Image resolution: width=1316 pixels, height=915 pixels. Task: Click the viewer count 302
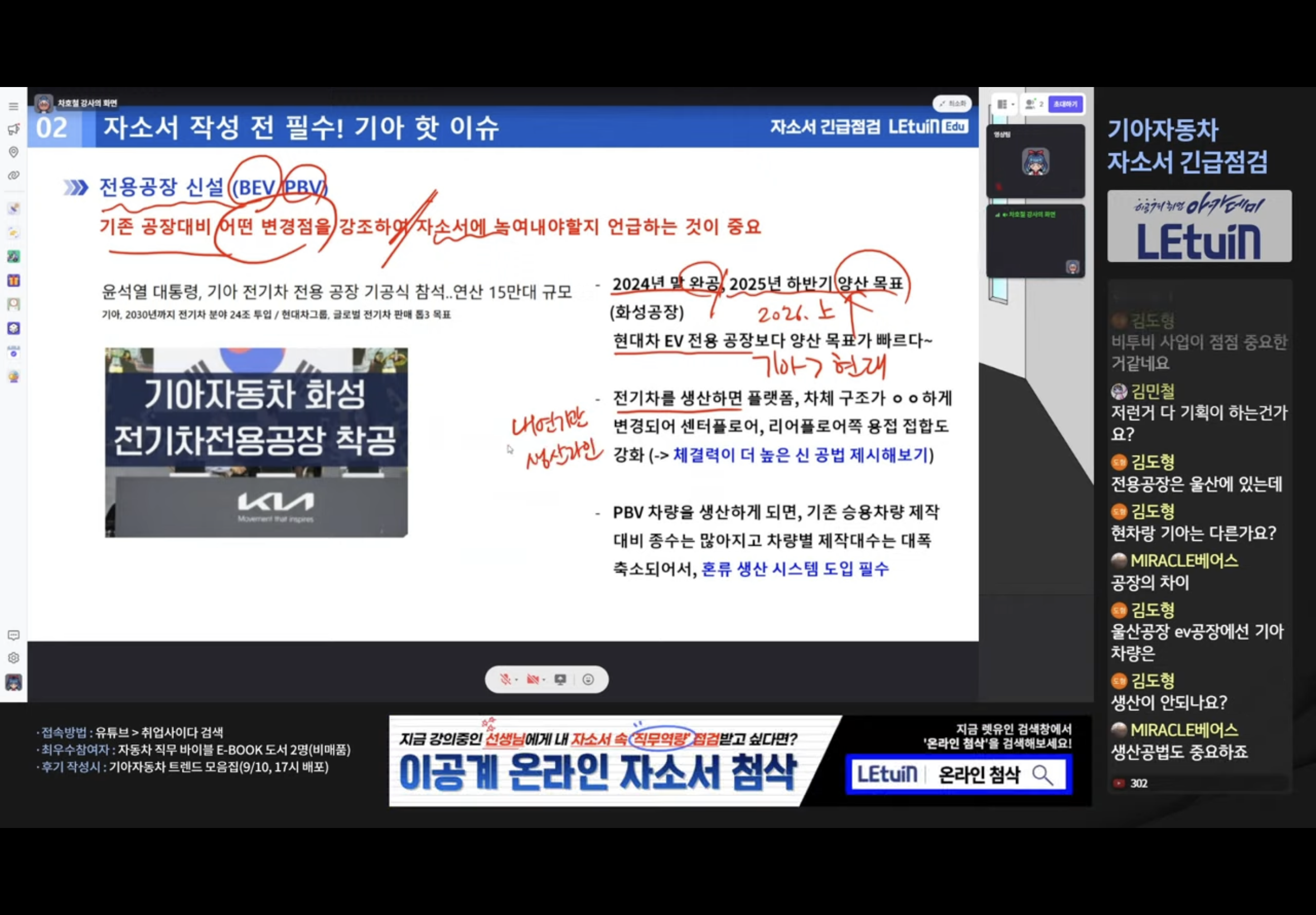(1138, 783)
